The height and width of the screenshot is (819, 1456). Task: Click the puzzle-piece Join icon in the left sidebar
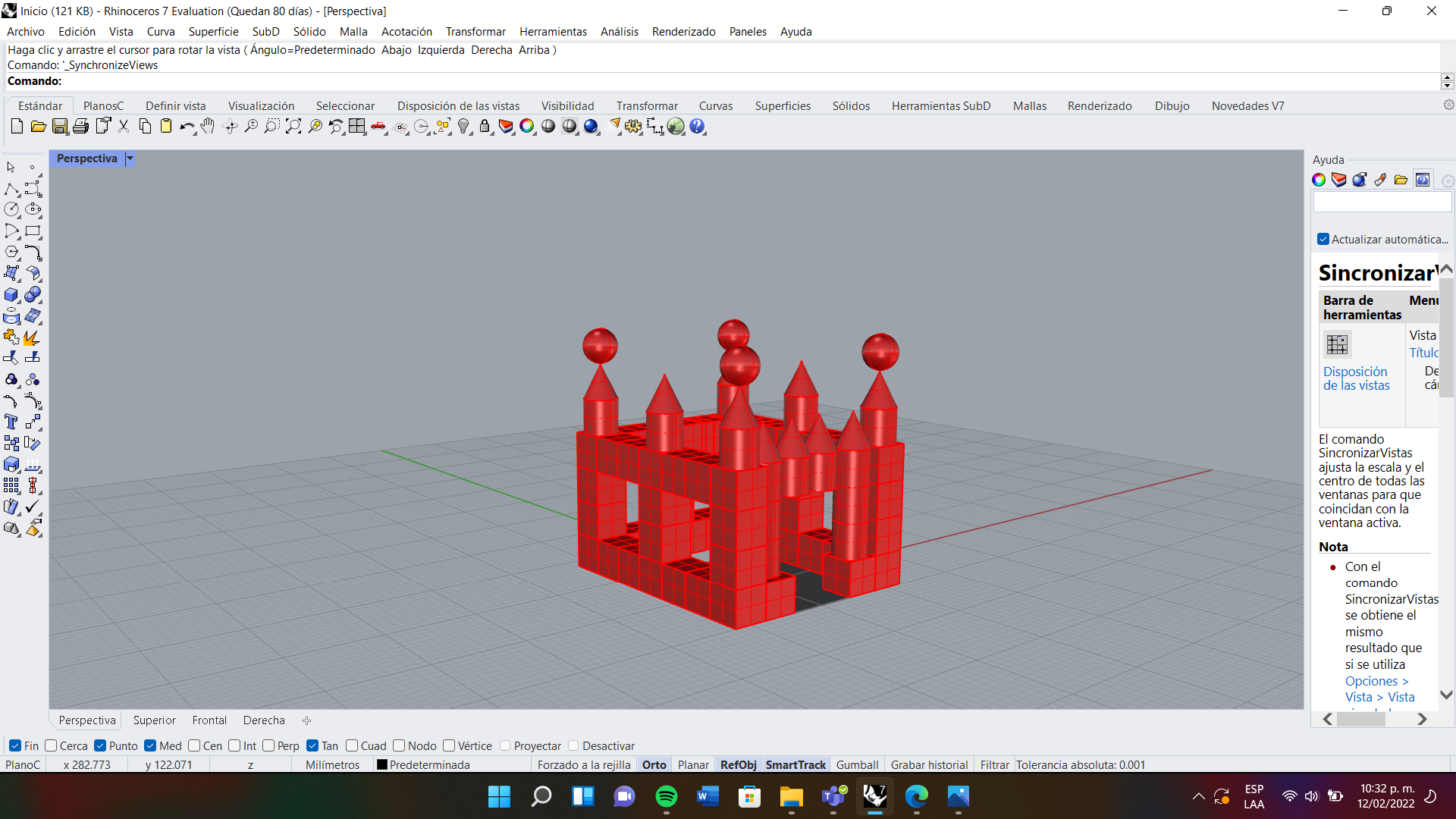[12, 337]
